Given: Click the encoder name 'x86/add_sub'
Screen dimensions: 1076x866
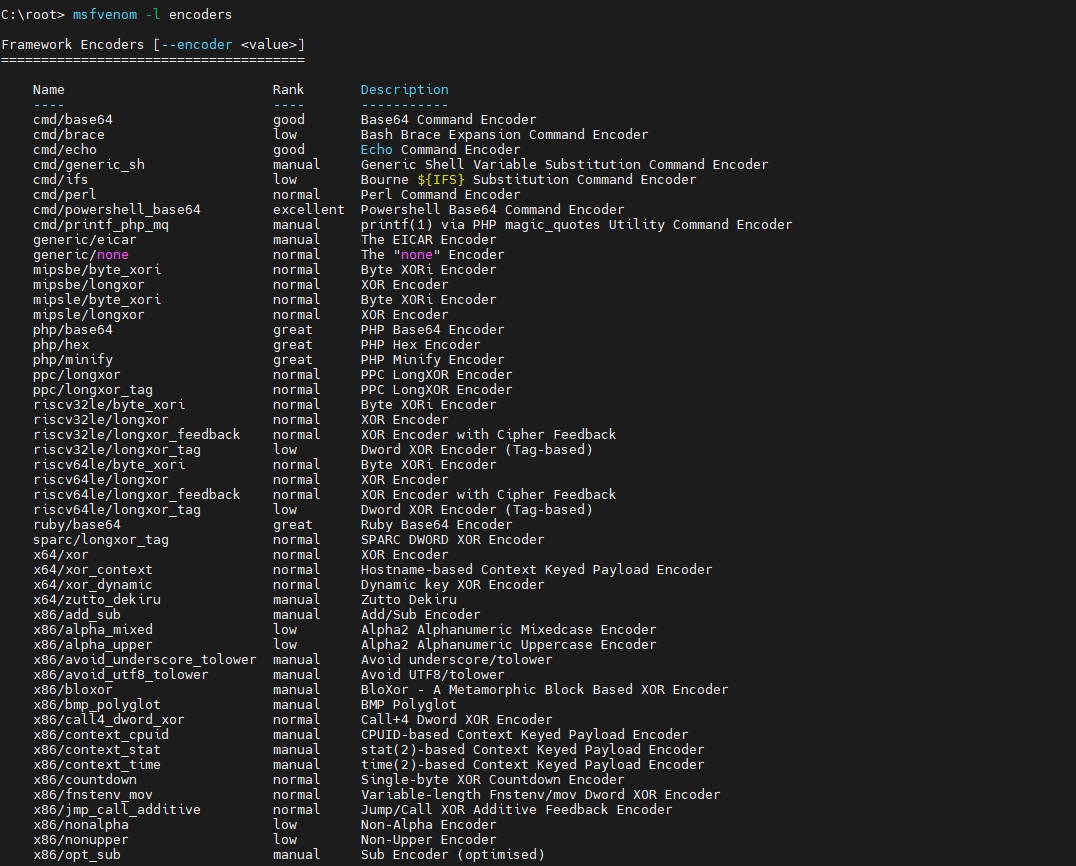Looking at the screenshot, I should (x=77, y=616).
